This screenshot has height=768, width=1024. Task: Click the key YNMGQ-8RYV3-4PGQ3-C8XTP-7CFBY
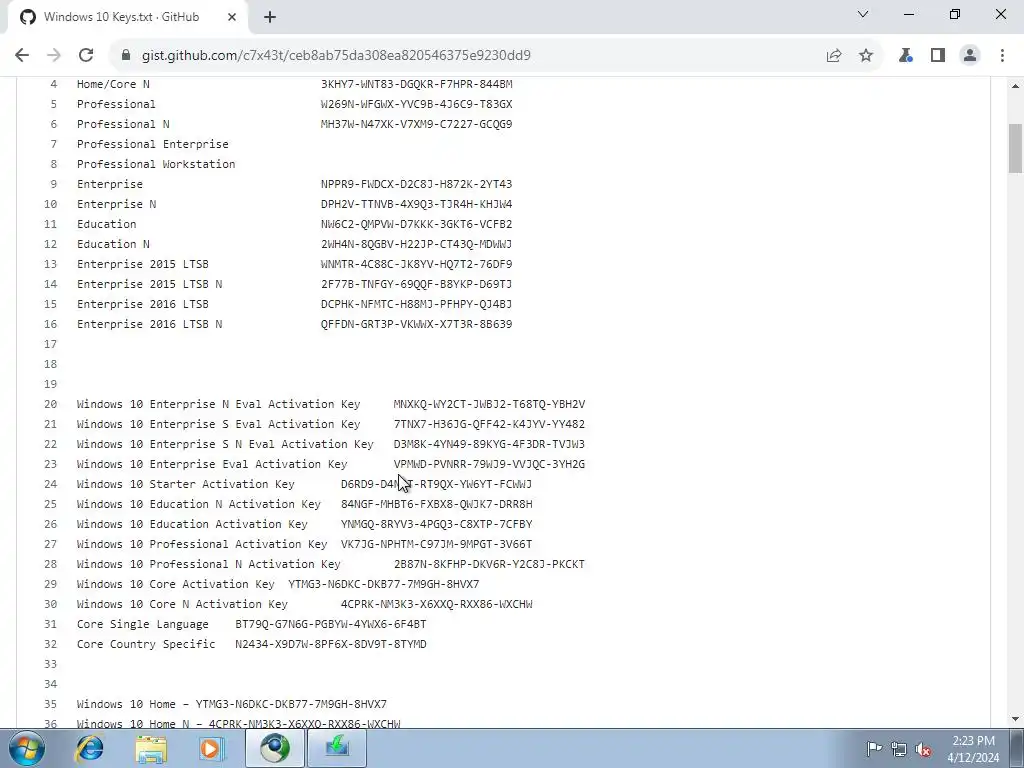coord(436,524)
